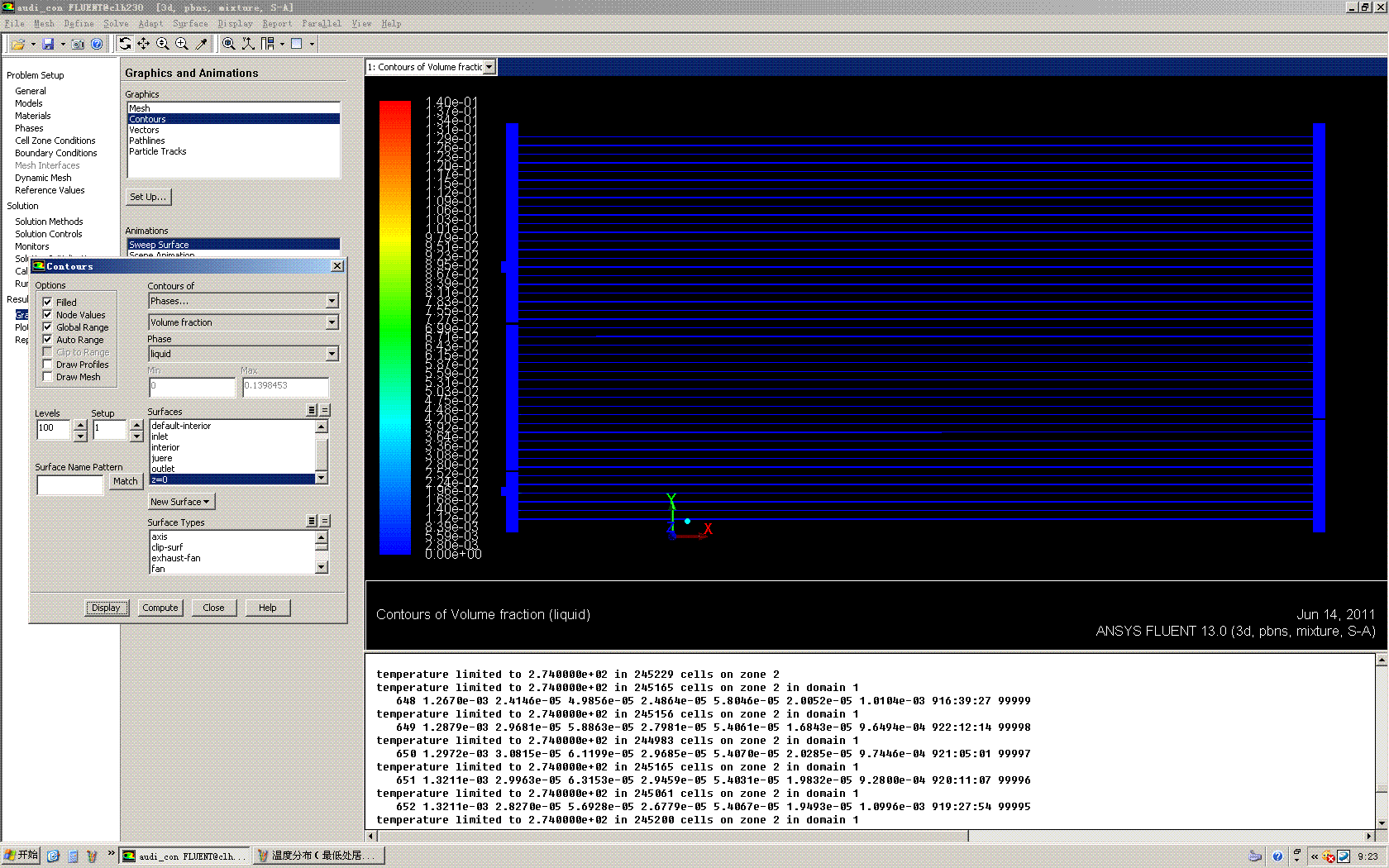
Task: Open the File menu
Action: click(x=14, y=23)
